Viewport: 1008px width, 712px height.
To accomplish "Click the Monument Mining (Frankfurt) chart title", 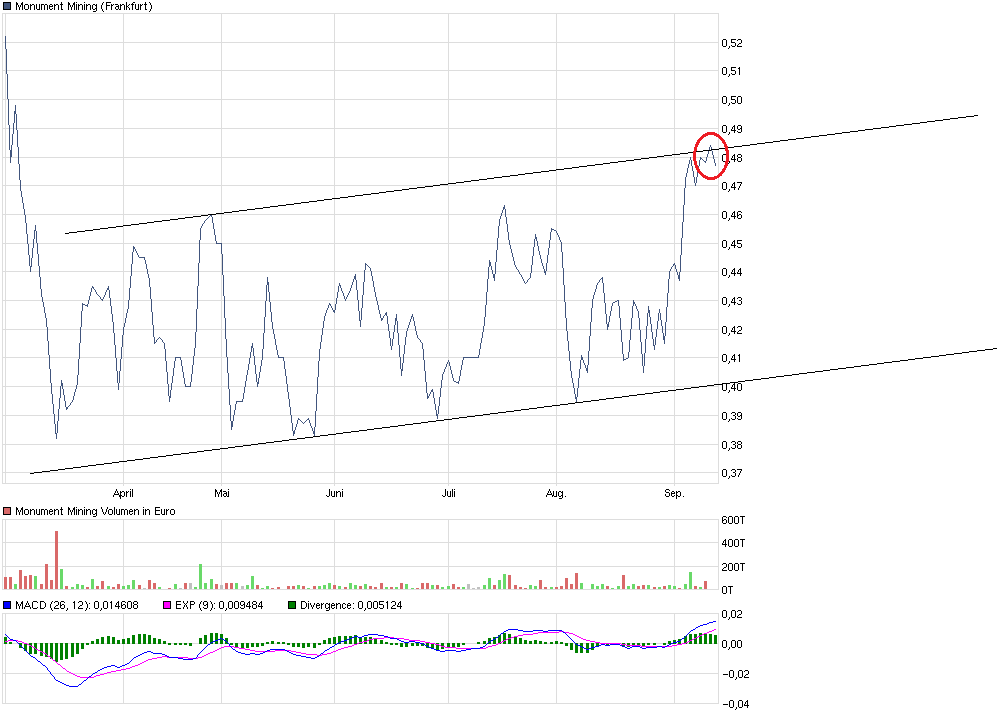I will click(x=84, y=6).
